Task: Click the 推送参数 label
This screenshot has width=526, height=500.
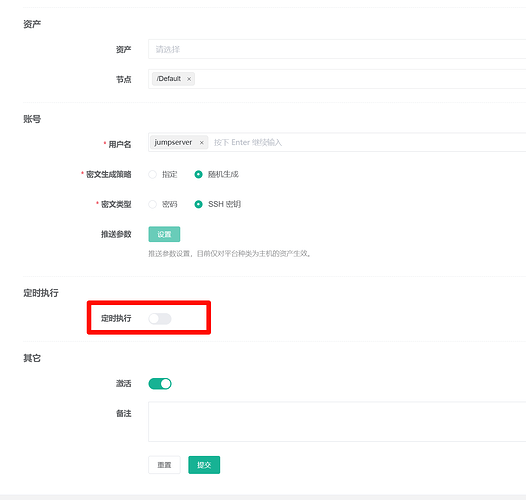Action: (x=116, y=234)
